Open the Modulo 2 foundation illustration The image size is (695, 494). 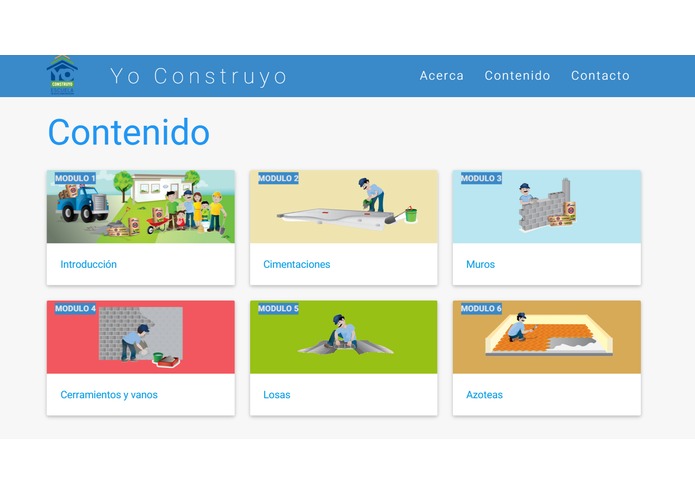point(344,206)
